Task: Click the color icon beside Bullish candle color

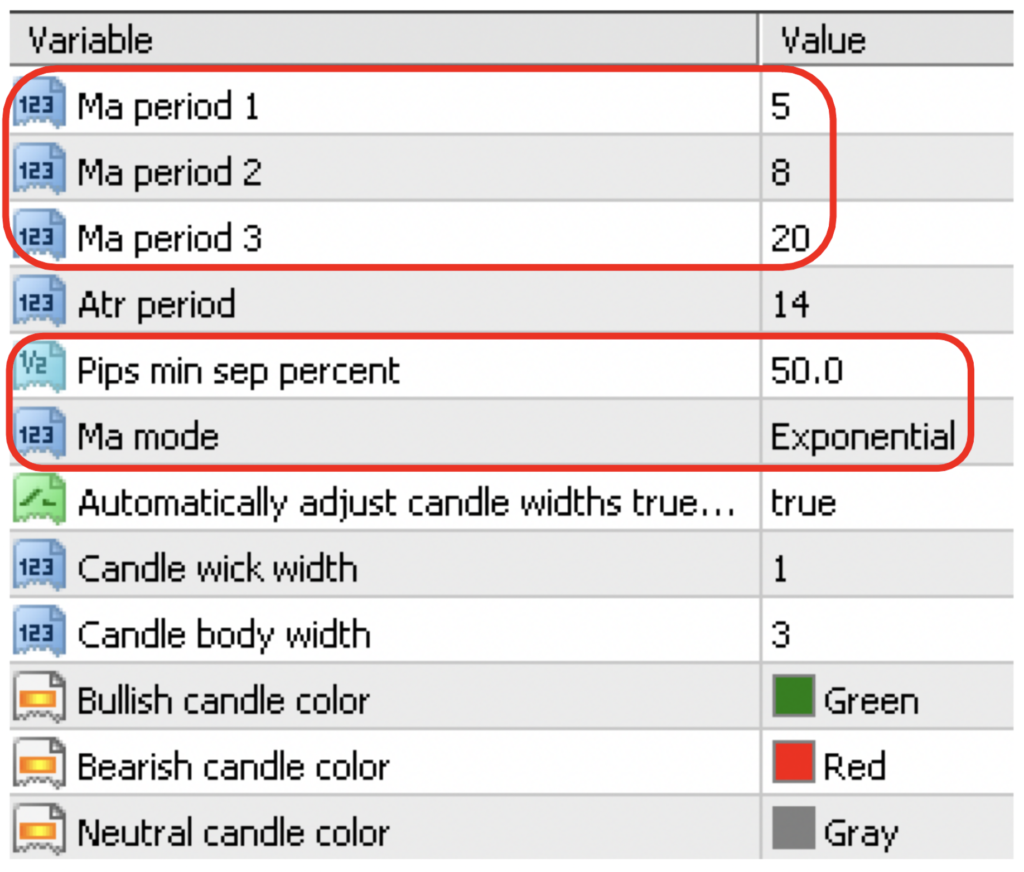Action: click(x=39, y=700)
